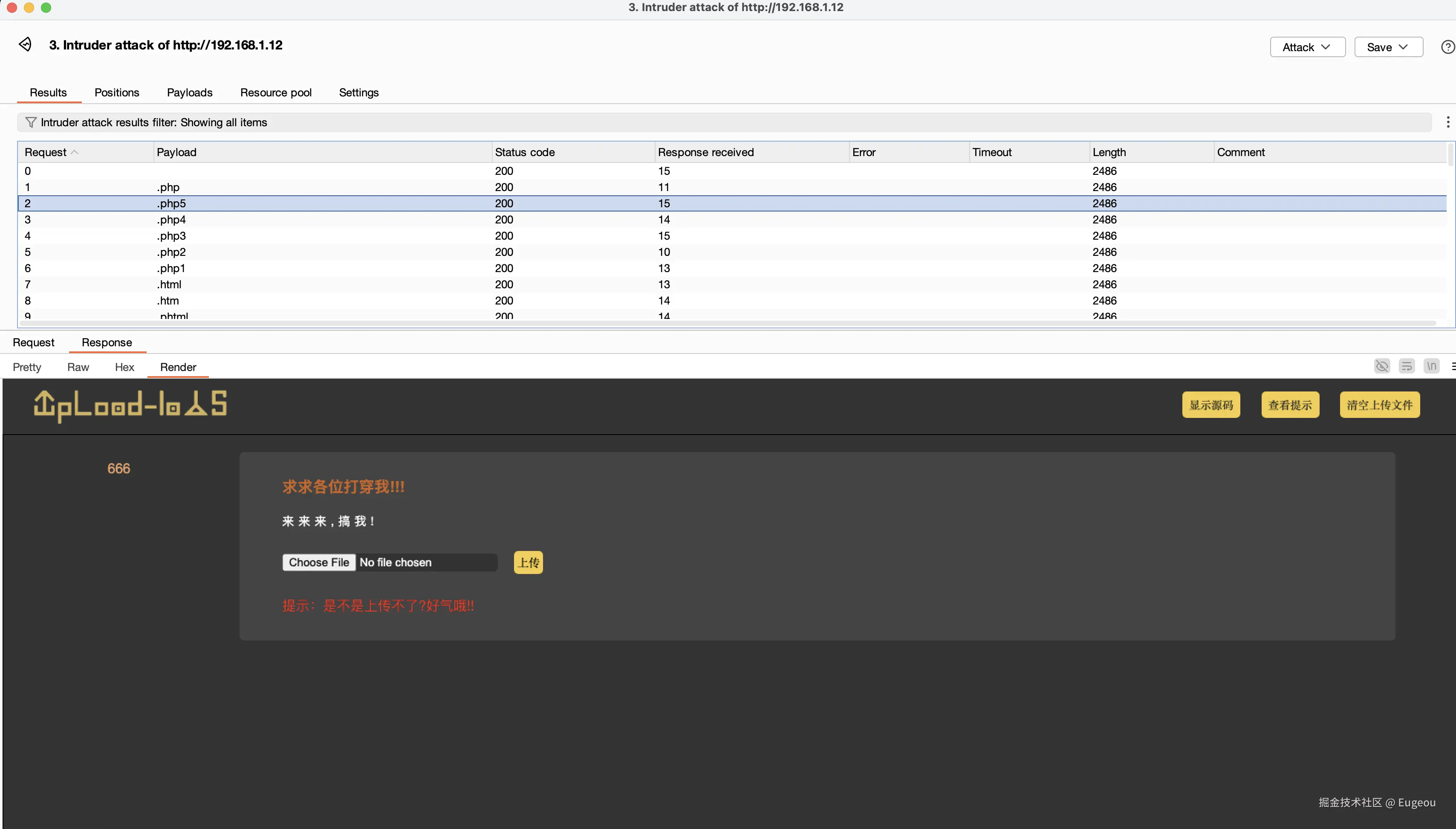Toggle hidden characters eye-slash icon
This screenshot has width=1456, height=829.
1381,366
